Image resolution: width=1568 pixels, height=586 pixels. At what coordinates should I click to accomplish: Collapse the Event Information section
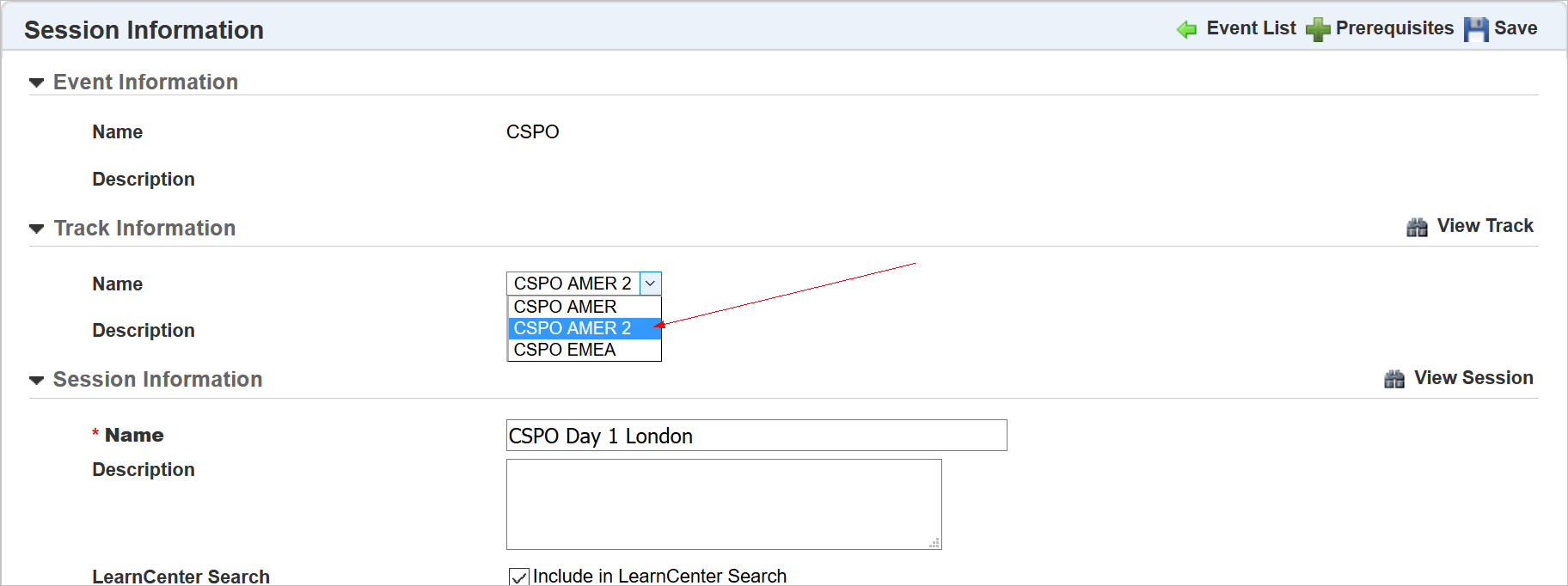point(36,82)
